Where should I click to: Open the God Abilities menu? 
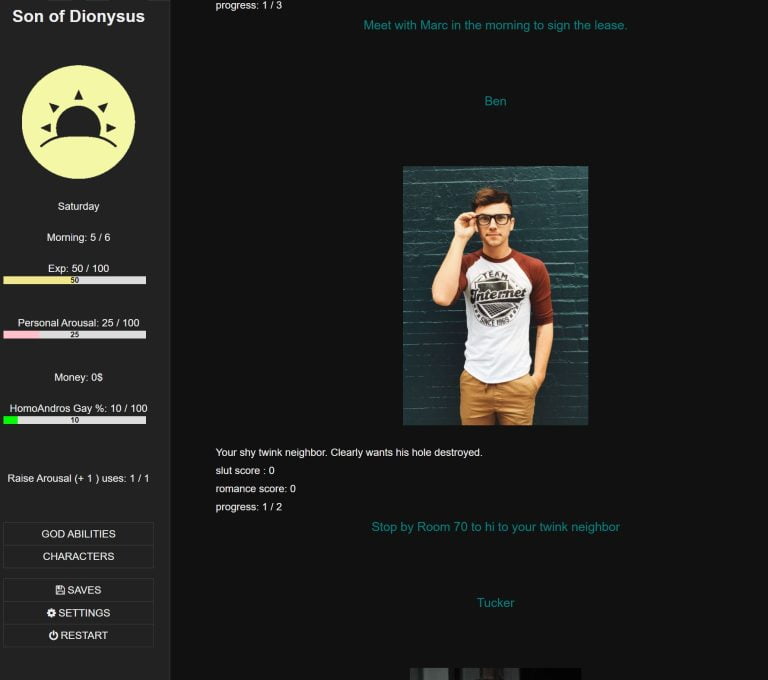pyautogui.click(x=78, y=534)
